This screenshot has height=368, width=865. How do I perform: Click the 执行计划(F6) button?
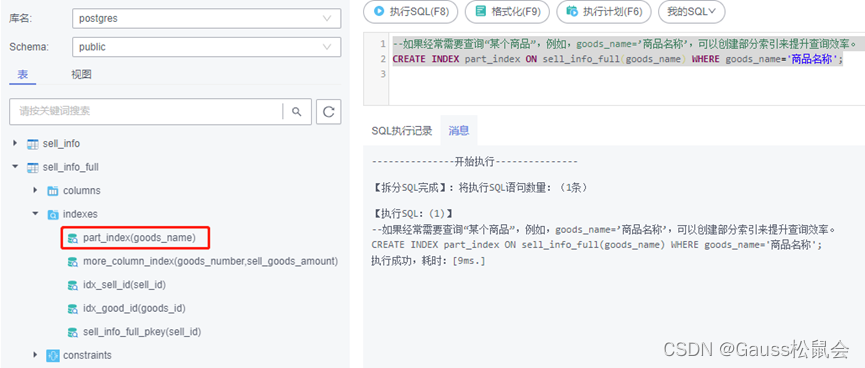tap(604, 12)
